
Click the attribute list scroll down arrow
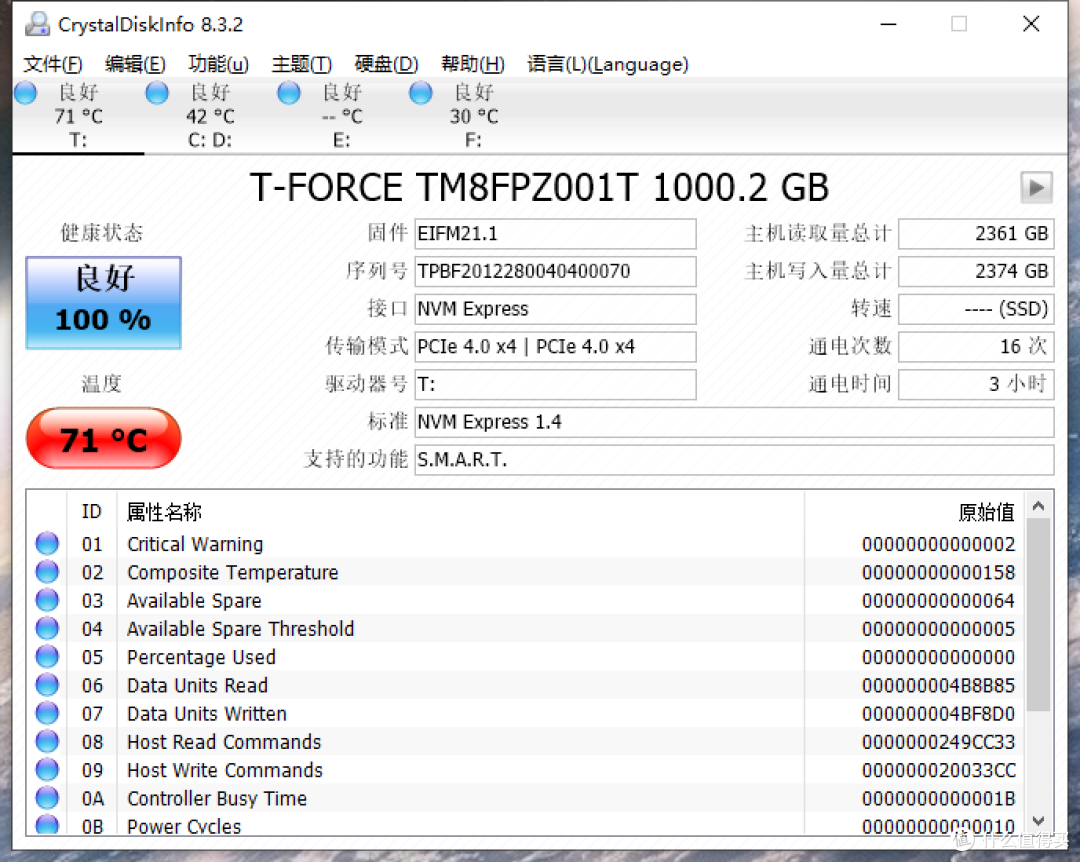click(1038, 821)
